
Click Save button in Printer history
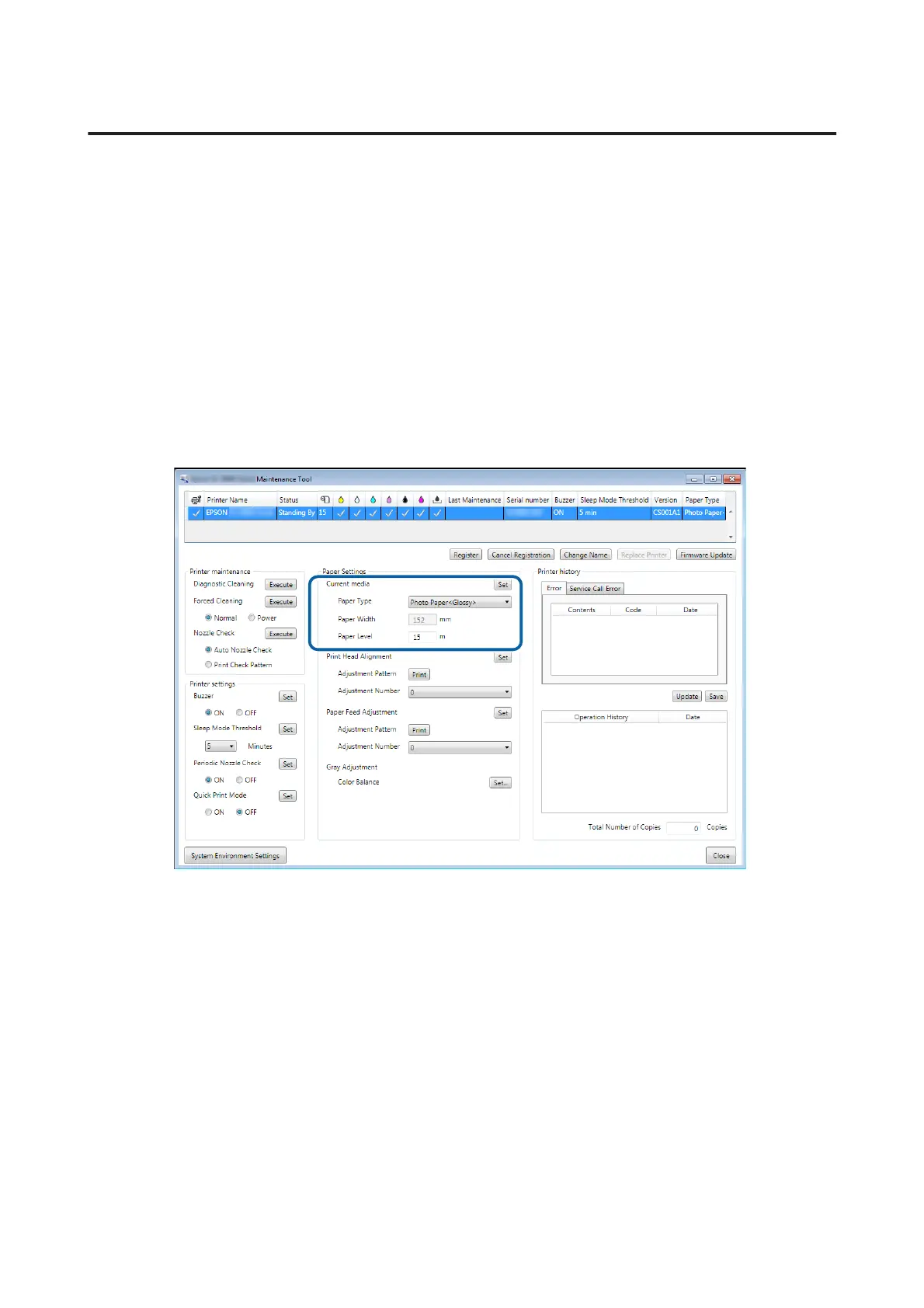coord(716,697)
